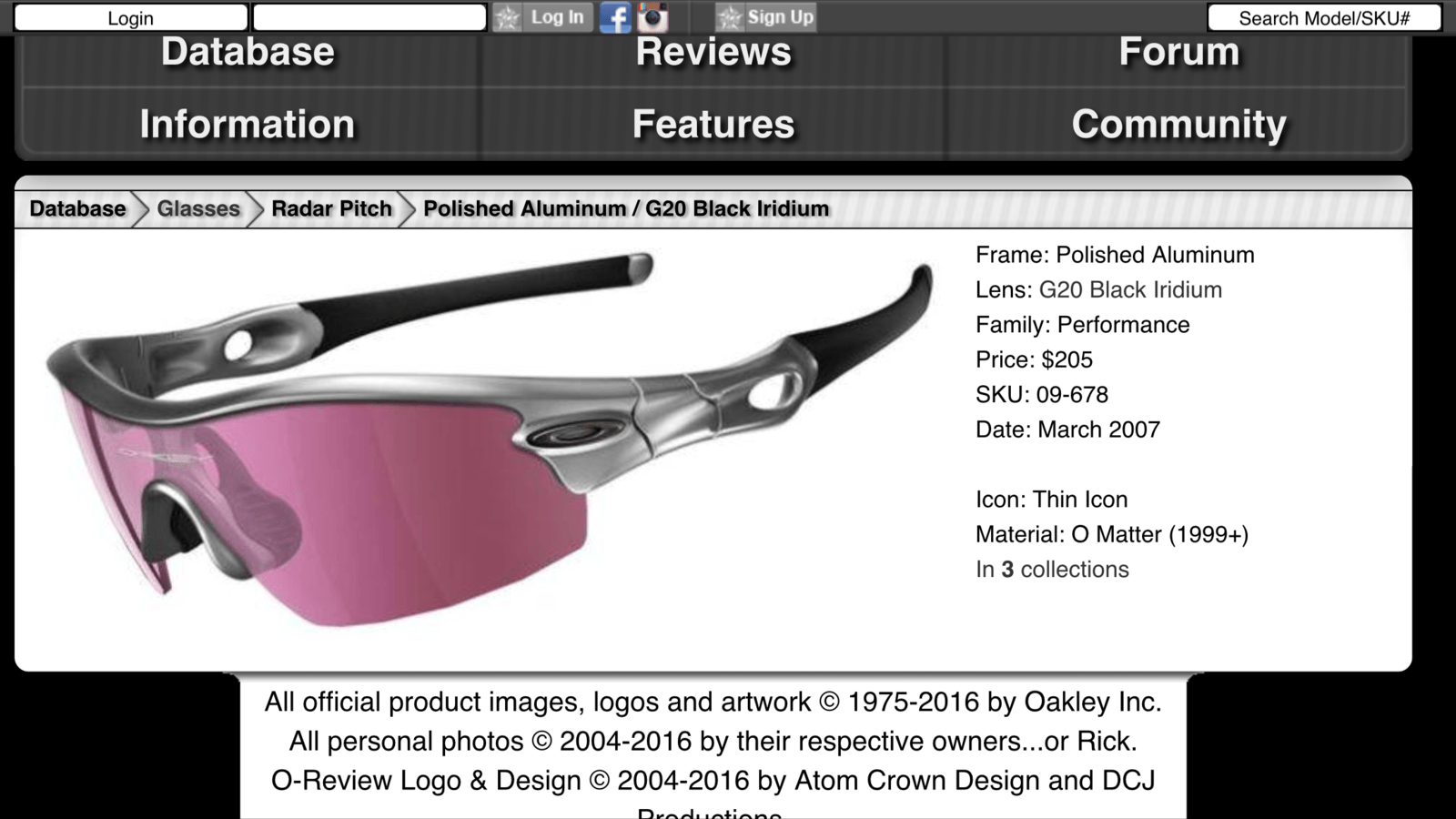Open the Facebook icon link
This screenshot has height=819, width=1456.
pyautogui.click(x=615, y=17)
